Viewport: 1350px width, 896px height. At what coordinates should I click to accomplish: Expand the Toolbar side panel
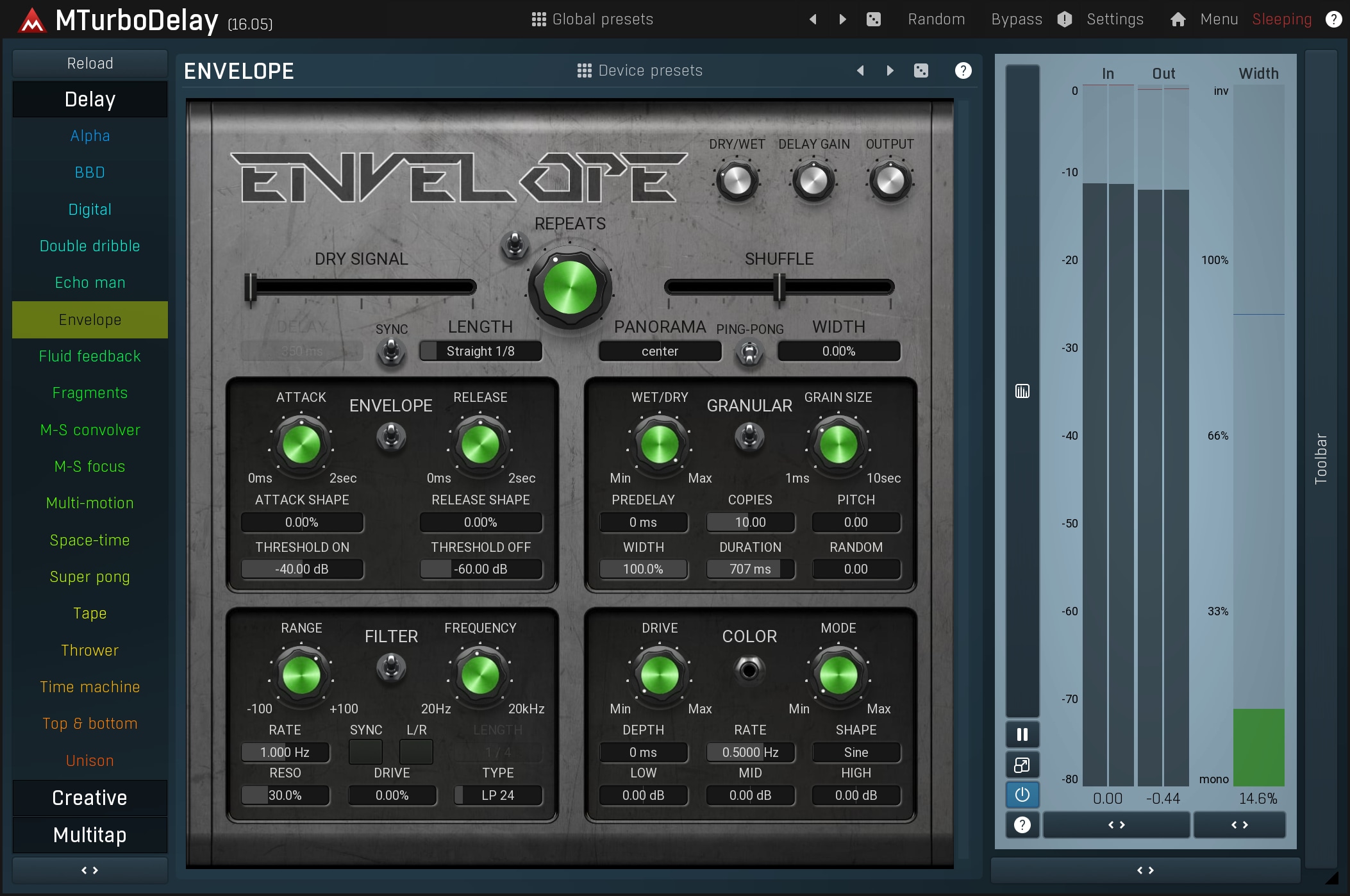click(1321, 458)
